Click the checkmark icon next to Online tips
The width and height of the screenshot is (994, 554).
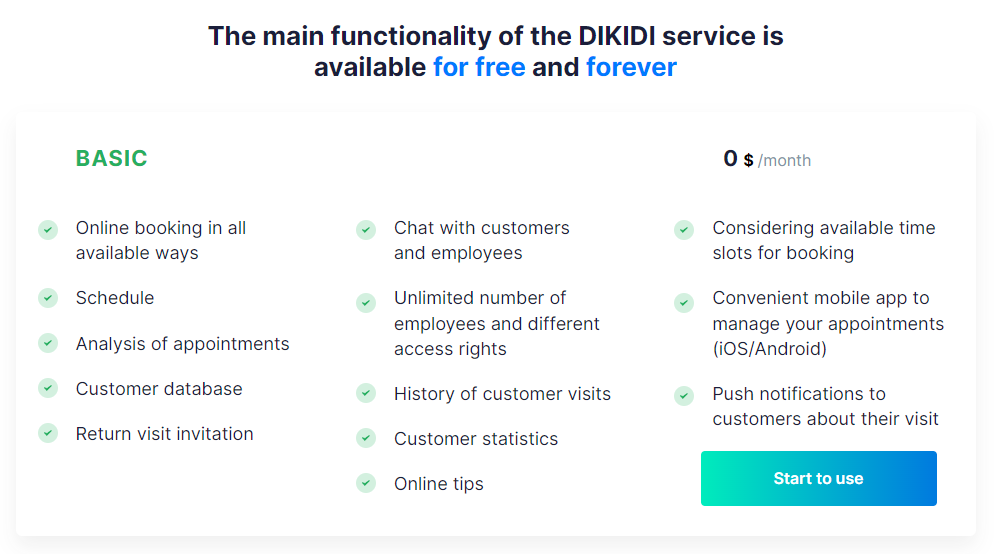coord(366,483)
